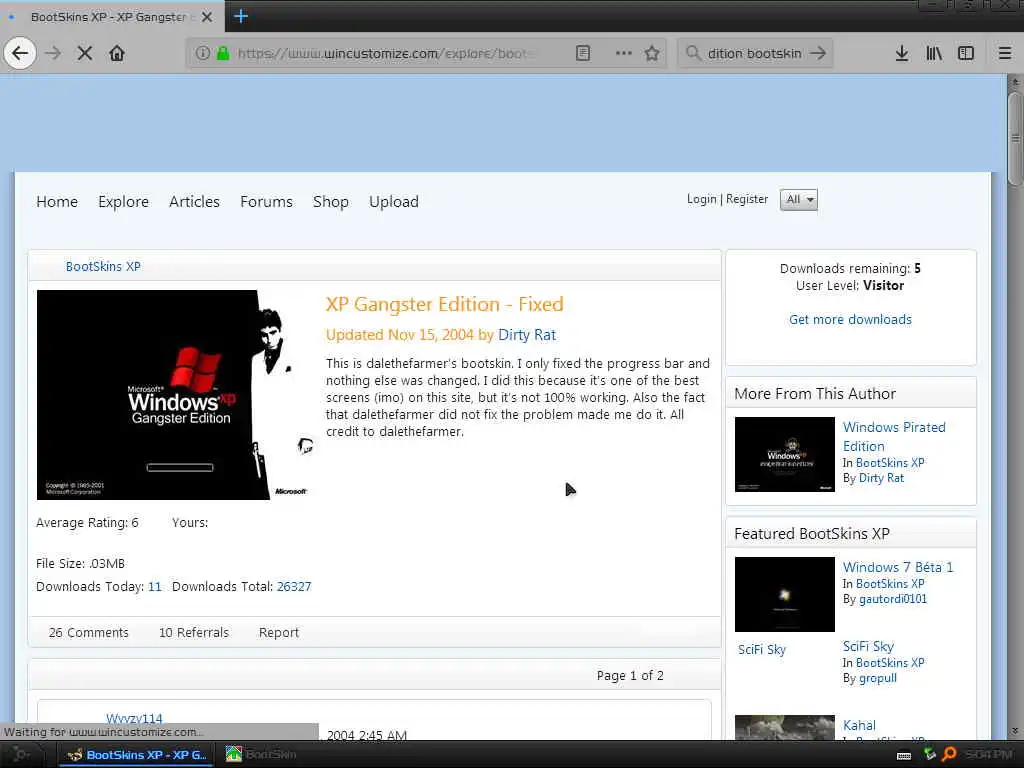Click the taskbar start menu icon
Image resolution: width=1024 pixels, height=768 pixels.
21,754
